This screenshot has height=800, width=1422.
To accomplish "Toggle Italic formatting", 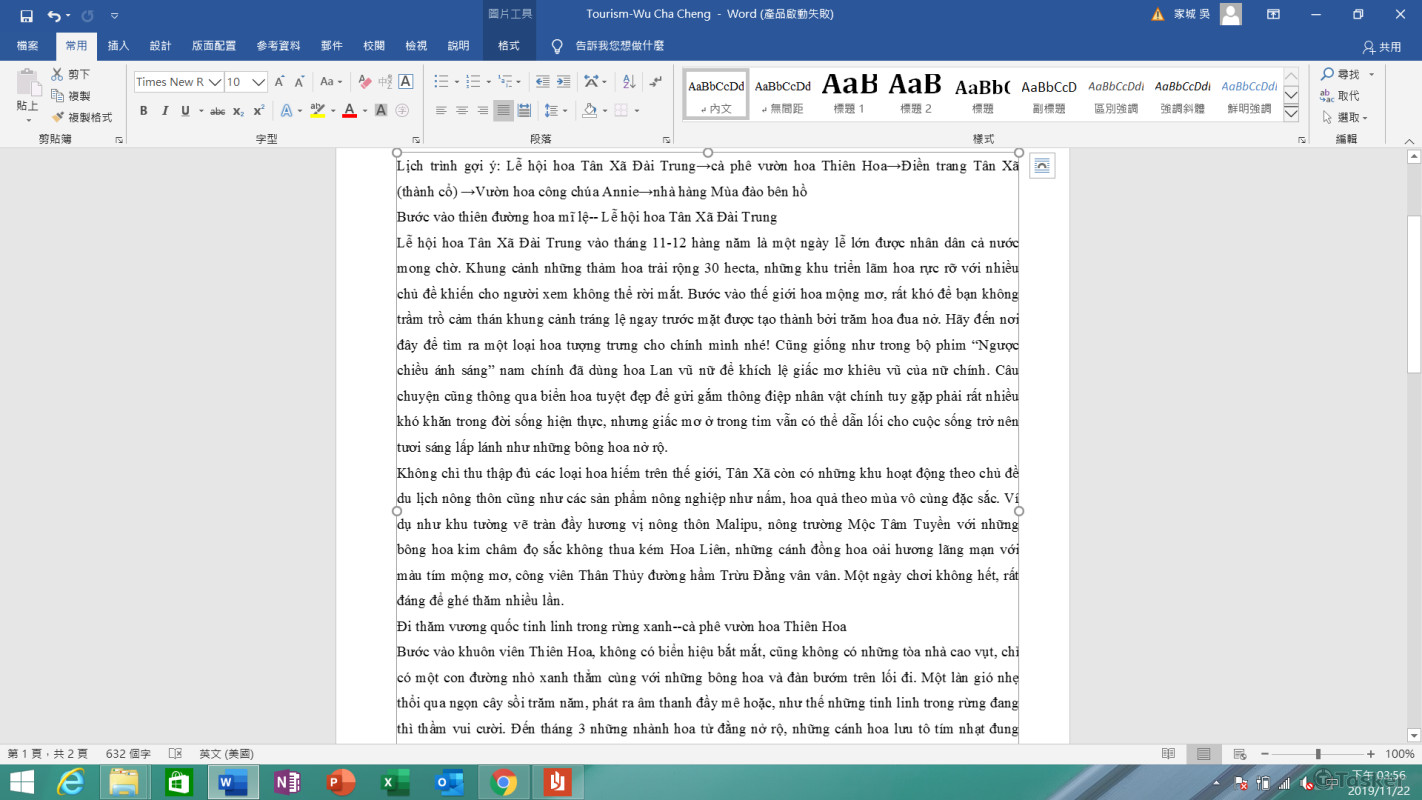I will [x=164, y=111].
